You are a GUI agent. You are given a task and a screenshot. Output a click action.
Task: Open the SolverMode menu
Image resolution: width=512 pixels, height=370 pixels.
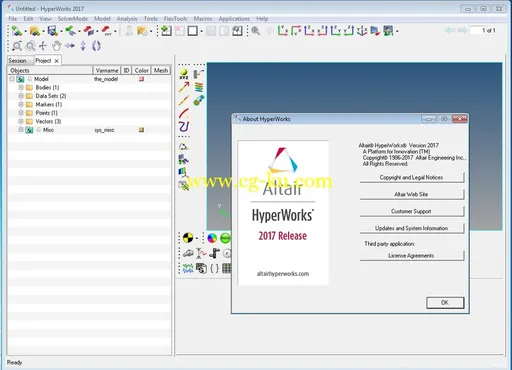(x=73, y=19)
